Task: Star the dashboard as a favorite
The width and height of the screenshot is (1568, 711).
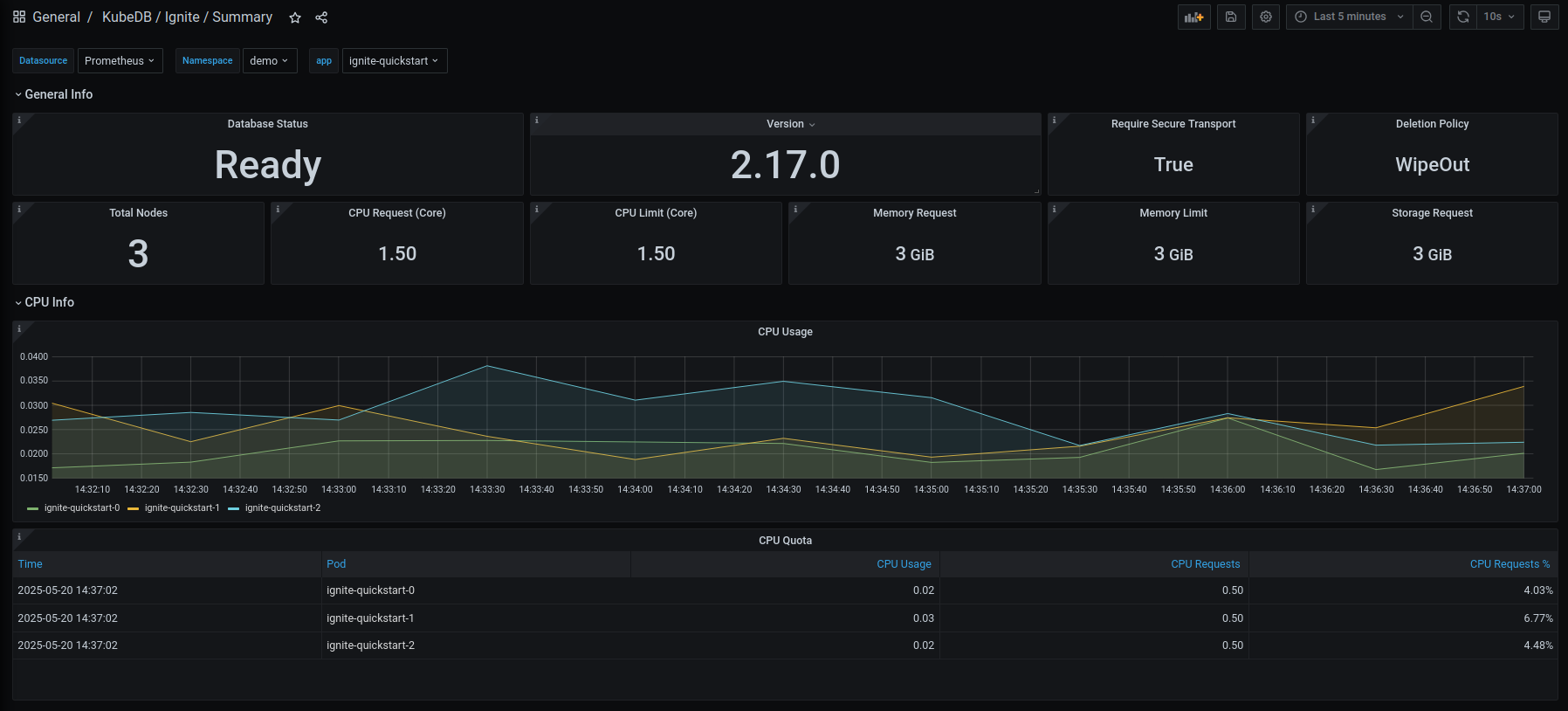Action: [295, 17]
